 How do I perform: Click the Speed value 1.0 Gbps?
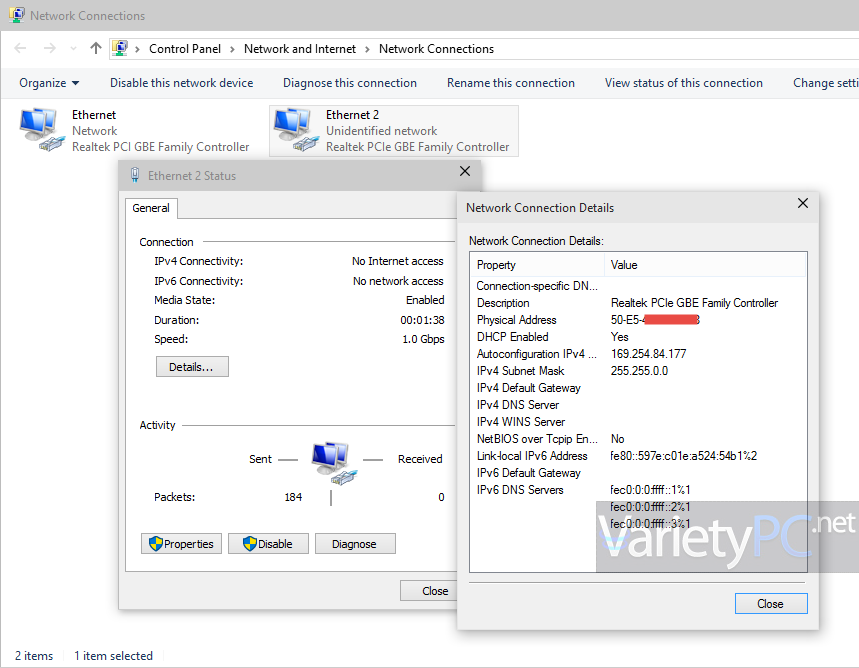[x=423, y=339]
